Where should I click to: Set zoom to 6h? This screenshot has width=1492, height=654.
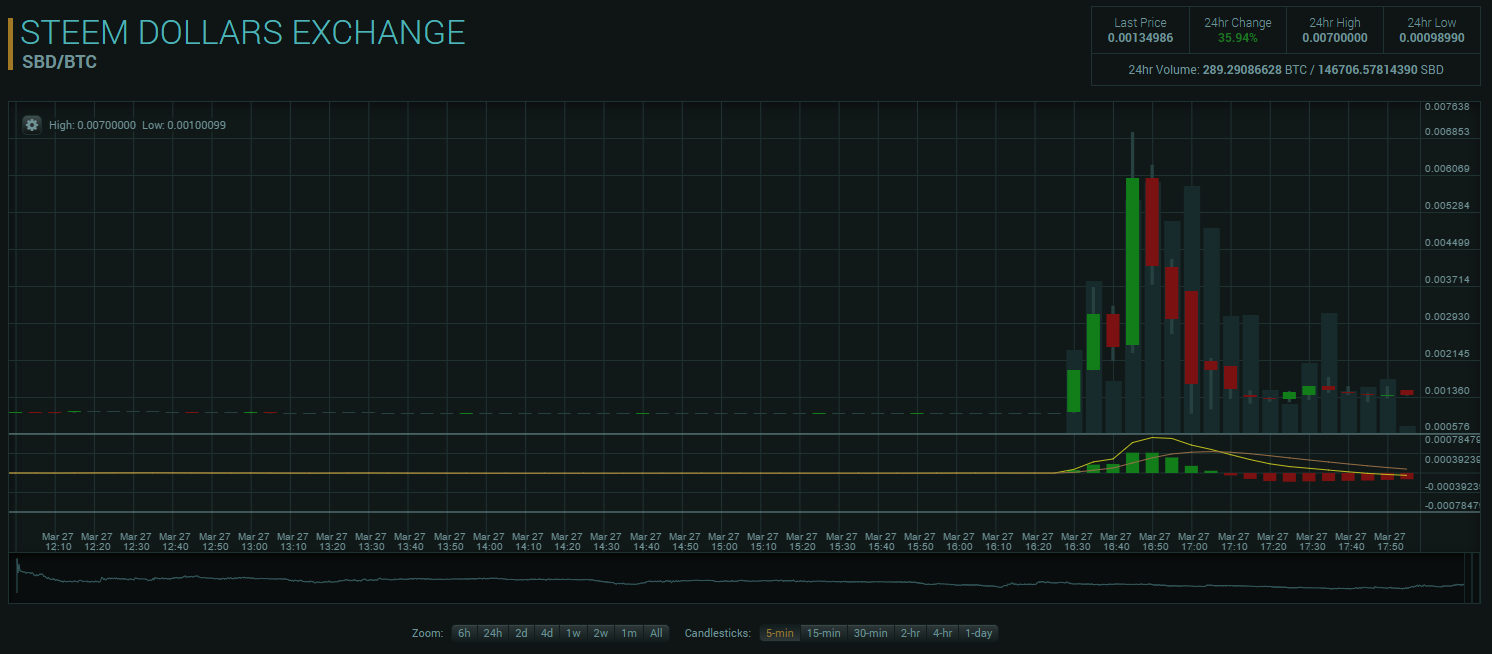point(464,633)
